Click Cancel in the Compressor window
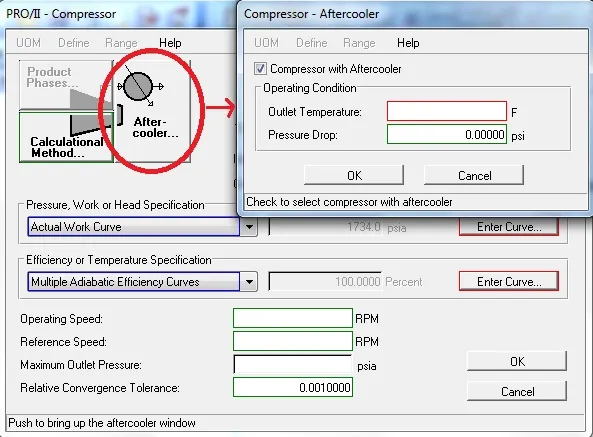Image resolution: width=593 pixels, height=437 pixels. pyautogui.click(x=517, y=391)
